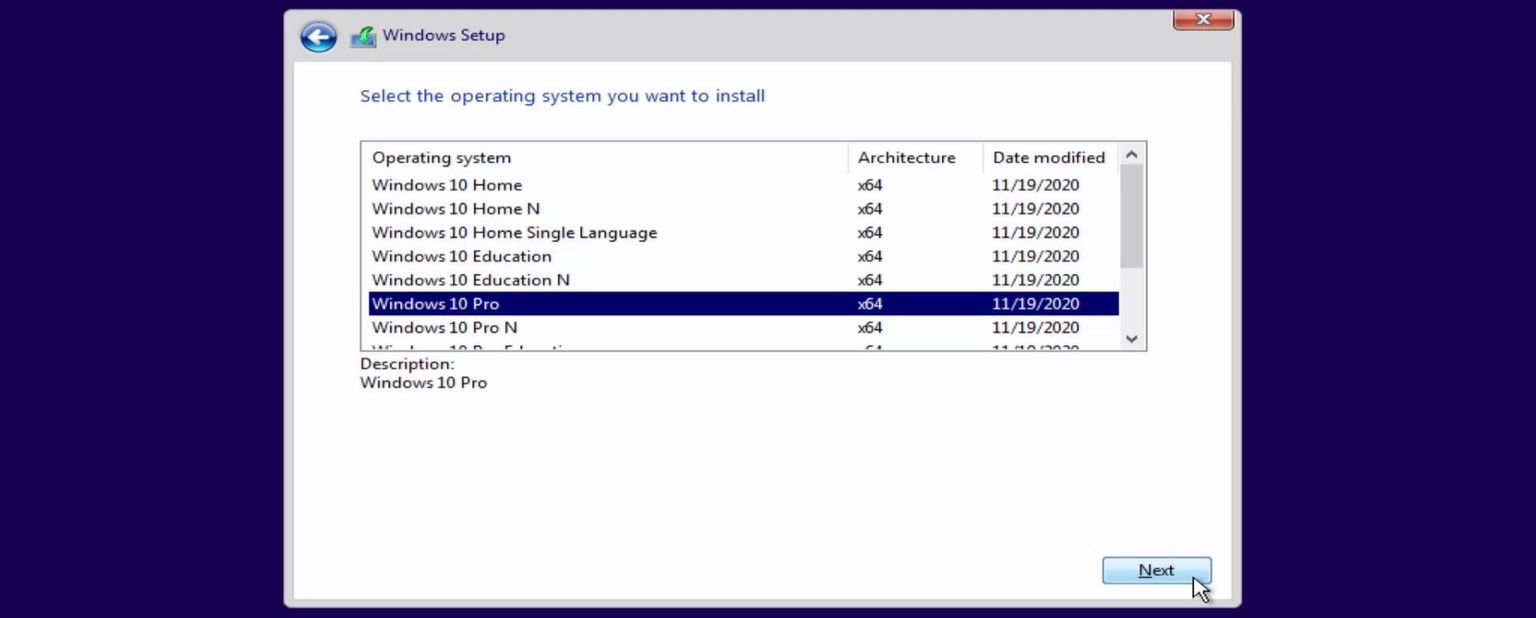Select Windows 10 Home from the list
Image resolution: width=1536 pixels, height=618 pixels.
447,185
